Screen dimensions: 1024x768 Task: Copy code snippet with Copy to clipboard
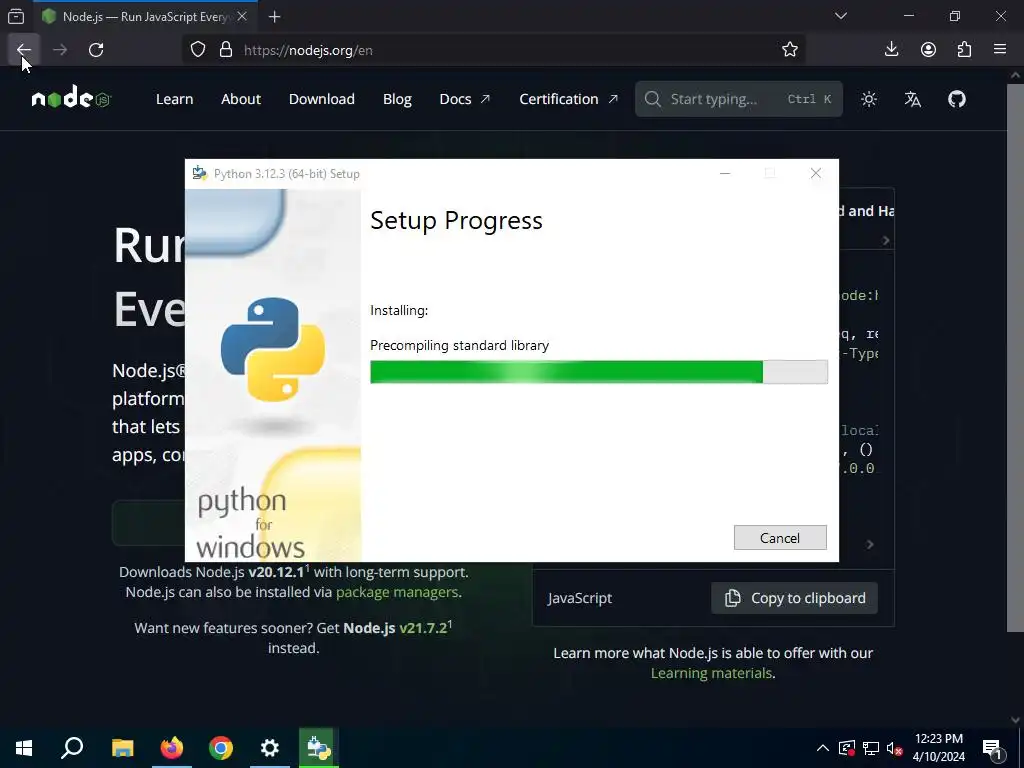(x=794, y=598)
